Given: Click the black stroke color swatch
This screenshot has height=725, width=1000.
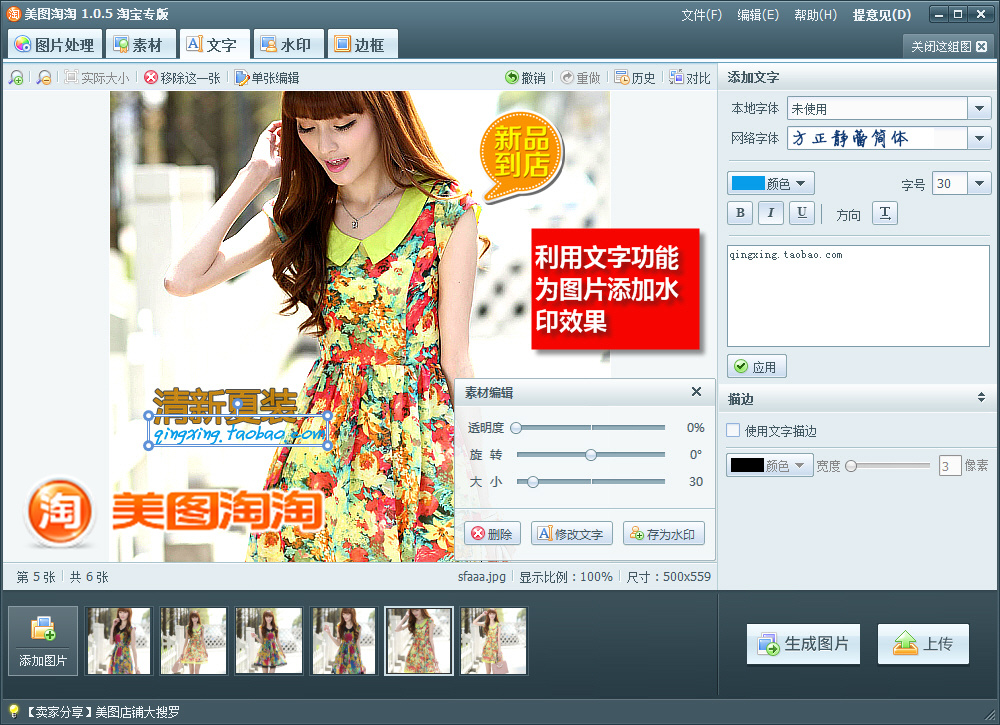Looking at the screenshot, I should click(x=747, y=465).
